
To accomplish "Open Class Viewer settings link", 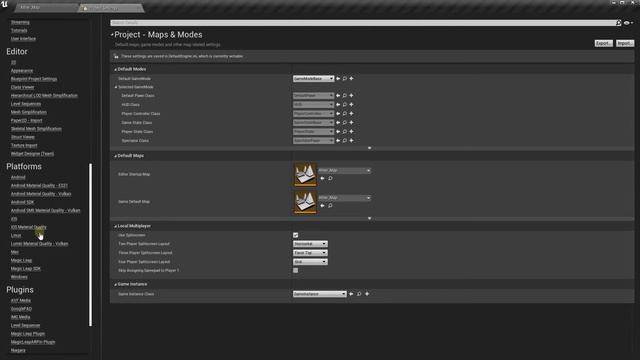I will [x=22, y=87].
